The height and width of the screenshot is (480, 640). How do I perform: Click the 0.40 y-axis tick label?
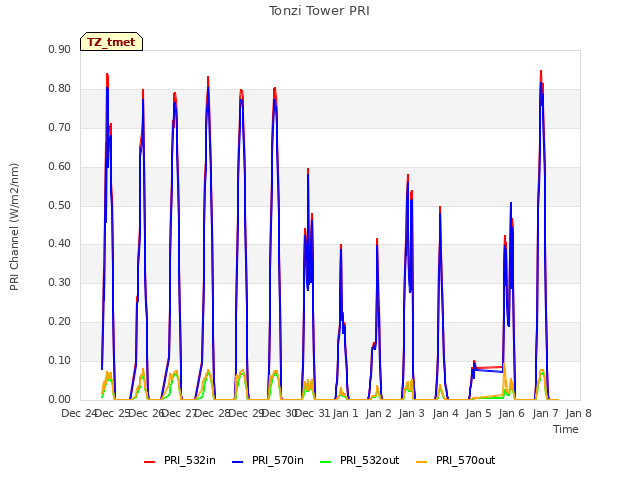[60, 244]
